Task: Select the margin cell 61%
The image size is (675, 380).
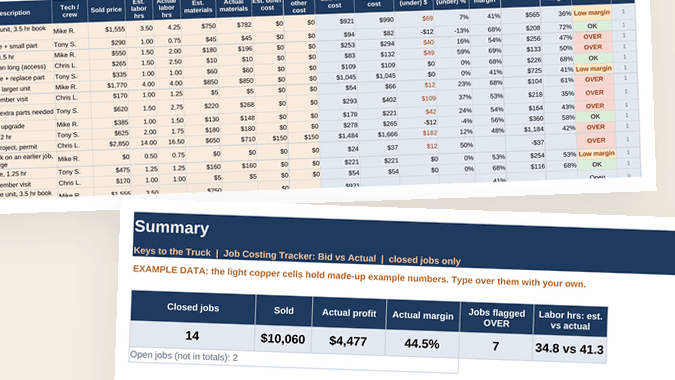Action: (567, 80)
